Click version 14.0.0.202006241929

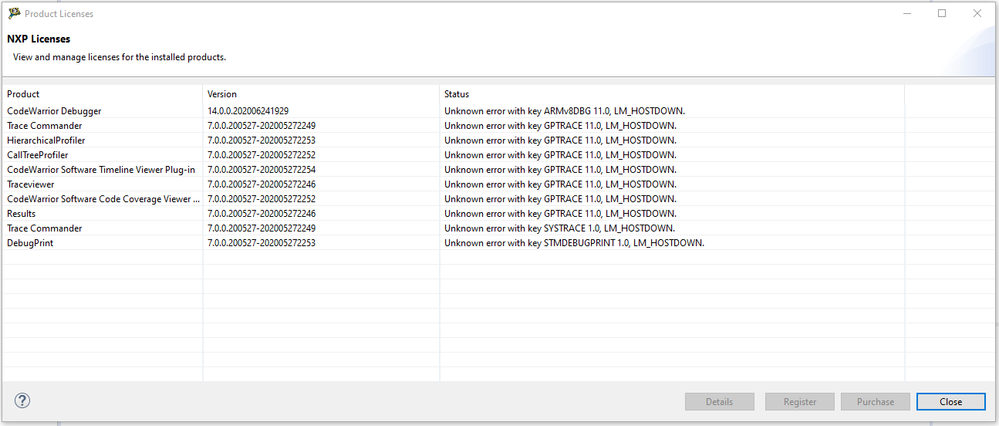point(248,111)
